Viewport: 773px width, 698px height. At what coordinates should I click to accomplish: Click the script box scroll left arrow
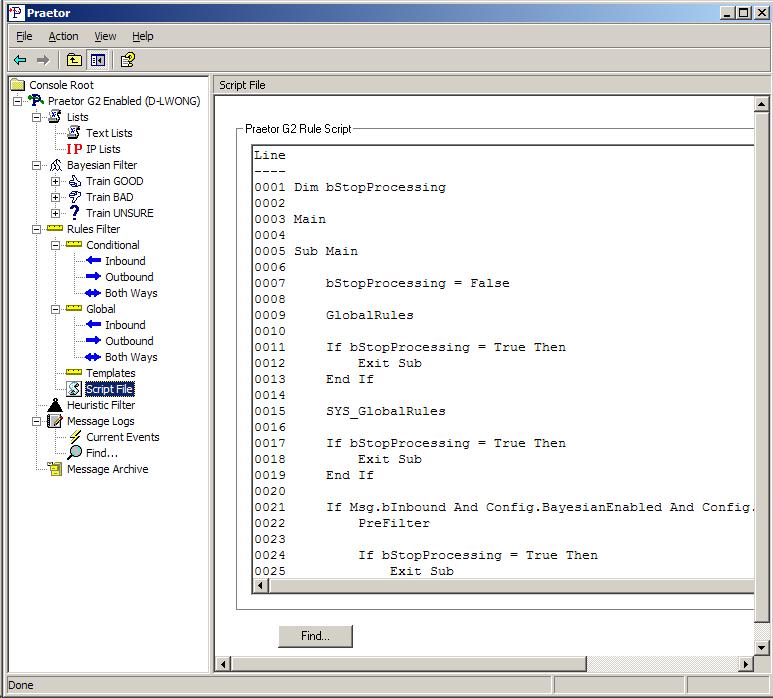click(260, 586)
